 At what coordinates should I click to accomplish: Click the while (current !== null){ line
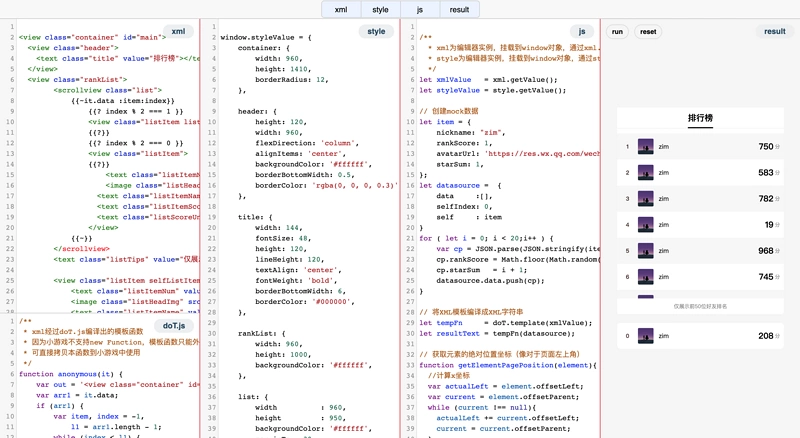[482, 408]
